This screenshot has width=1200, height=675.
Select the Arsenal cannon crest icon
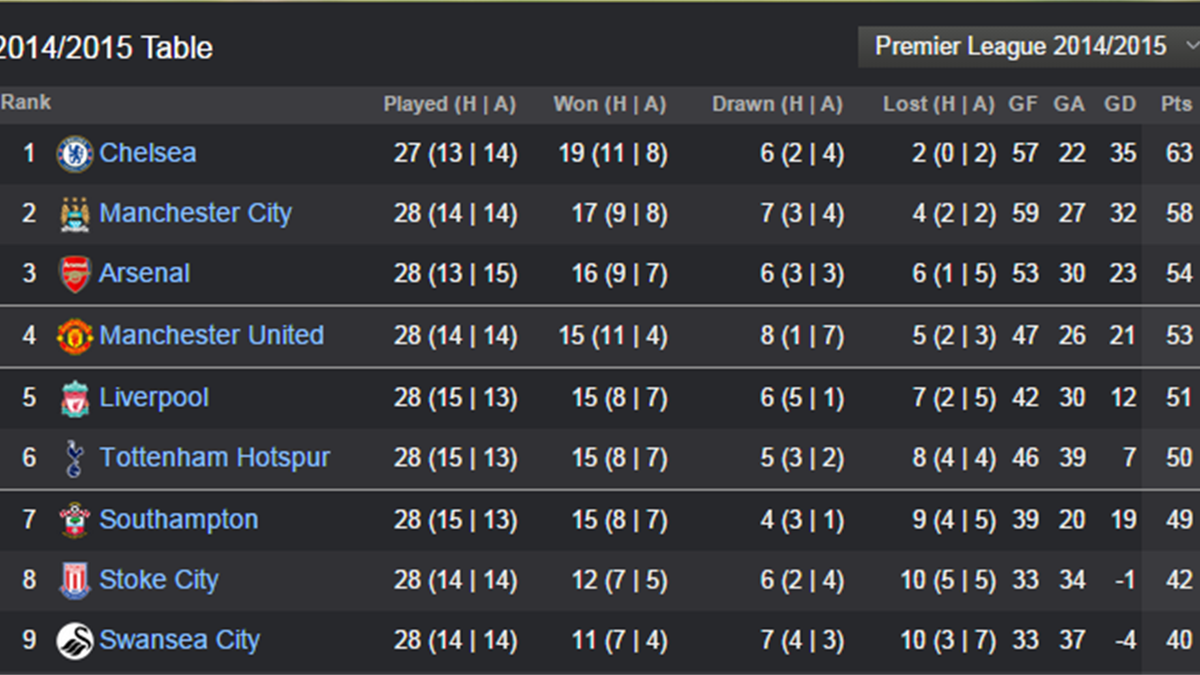(74, 273)
